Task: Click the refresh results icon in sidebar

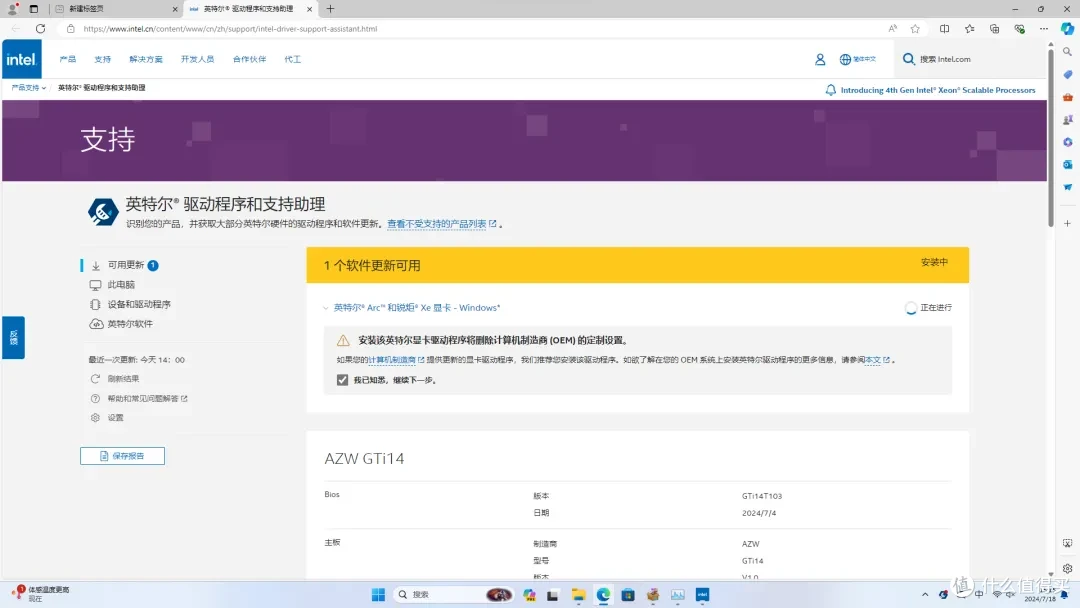Action: point(95,379)
